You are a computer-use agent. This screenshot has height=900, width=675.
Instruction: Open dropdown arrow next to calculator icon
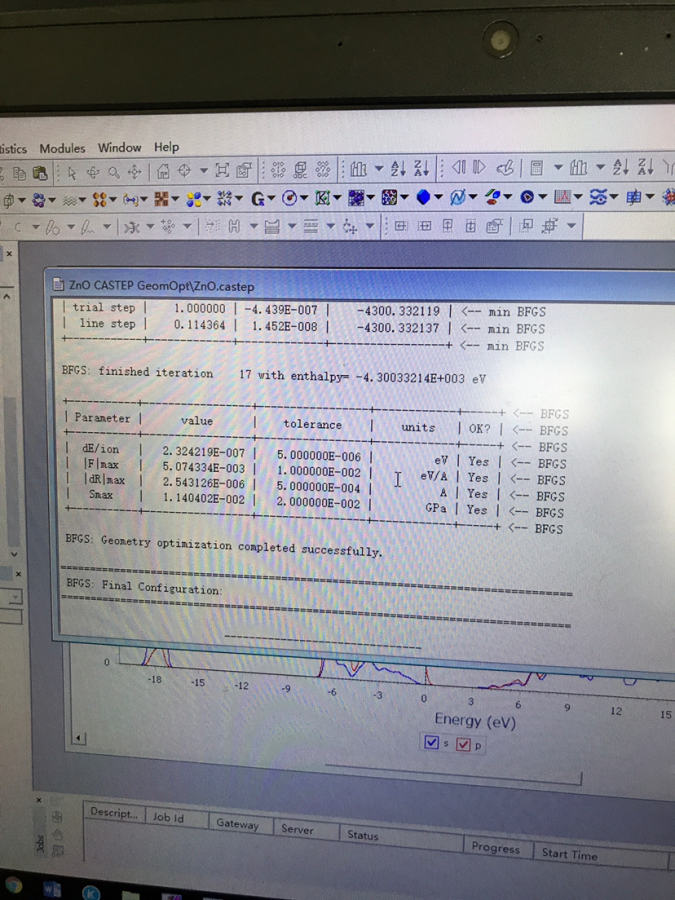click(x=558, y=168)
